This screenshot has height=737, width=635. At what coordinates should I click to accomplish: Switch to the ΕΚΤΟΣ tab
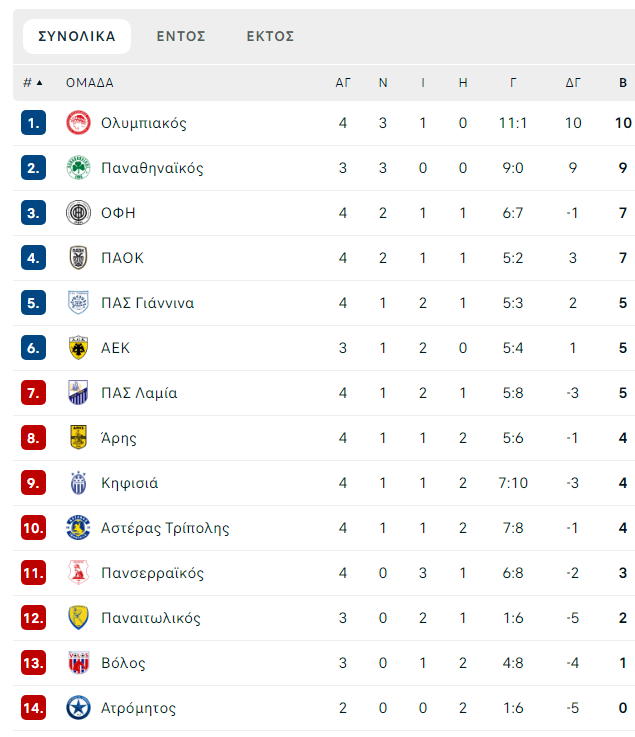(x=270, y=36)
